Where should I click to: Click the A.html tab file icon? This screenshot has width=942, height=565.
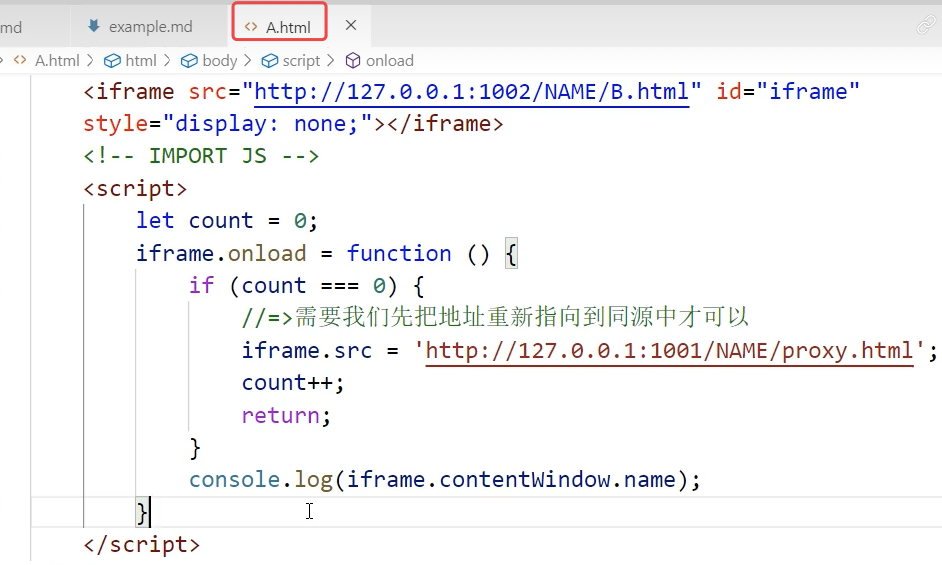tap(251, 27)
